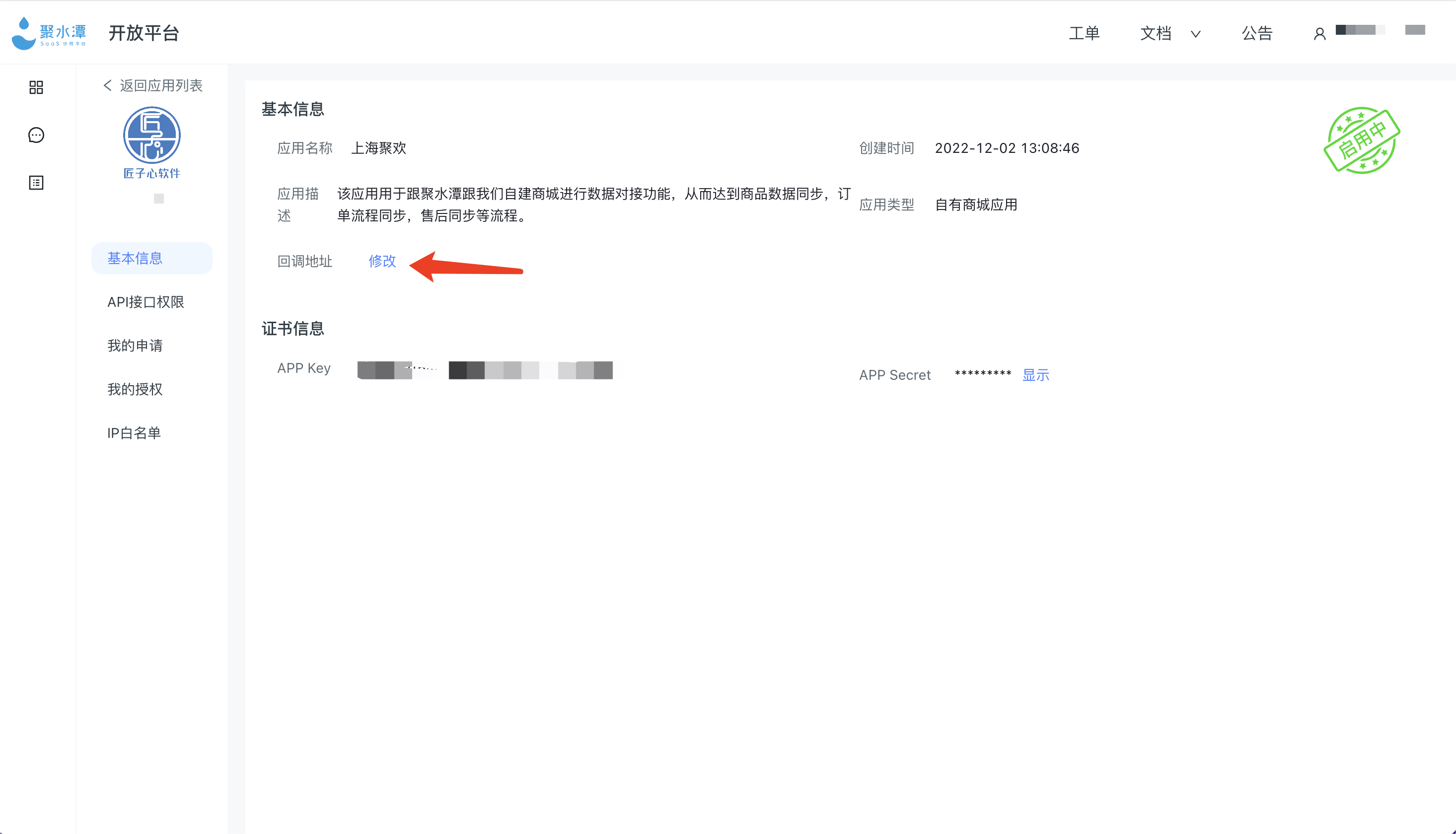Click the back arrow beside 返回应用列表

(x=108, y=86)
